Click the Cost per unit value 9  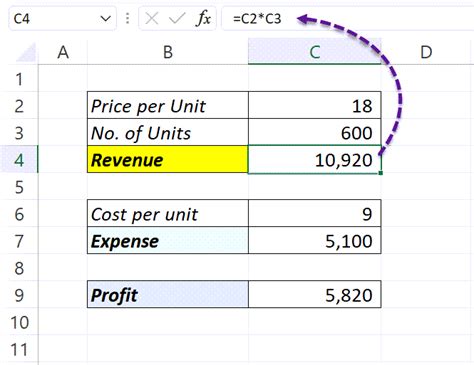pos(315,213)
